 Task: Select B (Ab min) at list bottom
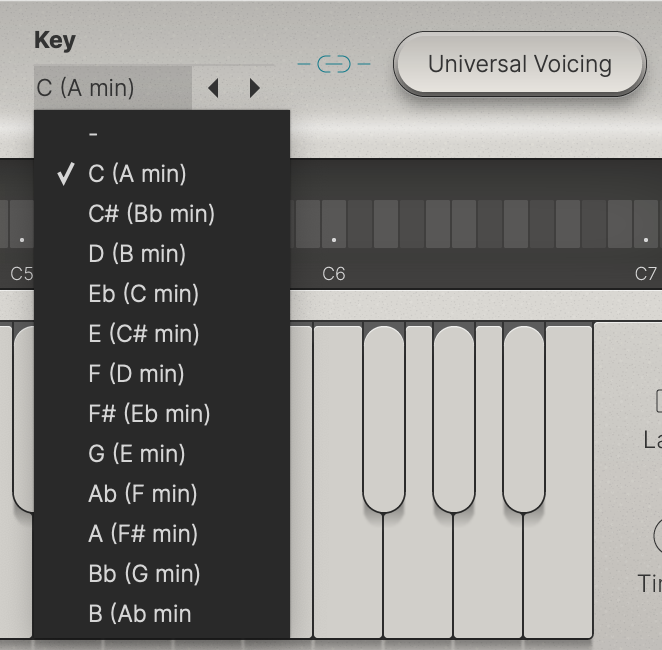(x=139, y=614)
